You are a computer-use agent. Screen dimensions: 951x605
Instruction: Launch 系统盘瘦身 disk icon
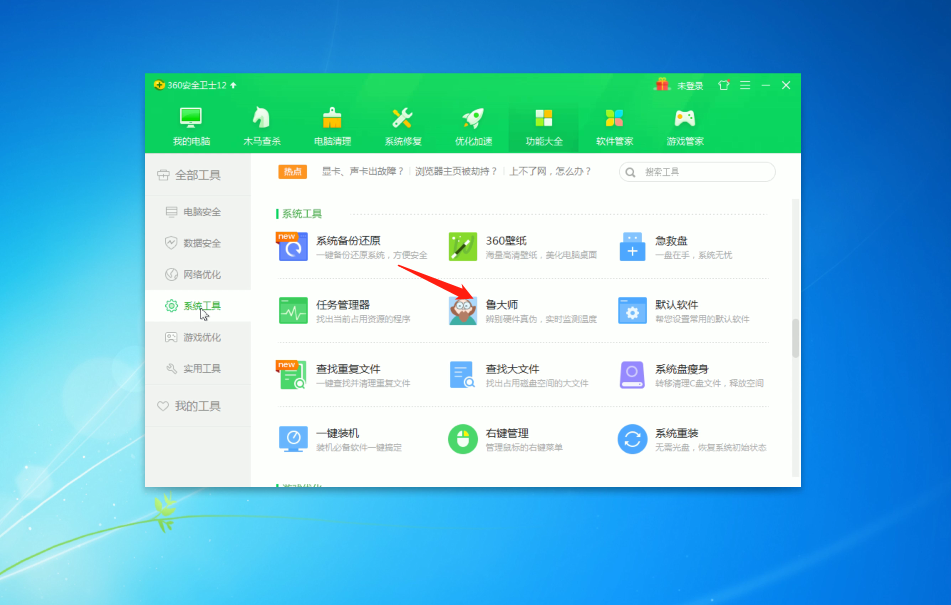click(632, 375)
